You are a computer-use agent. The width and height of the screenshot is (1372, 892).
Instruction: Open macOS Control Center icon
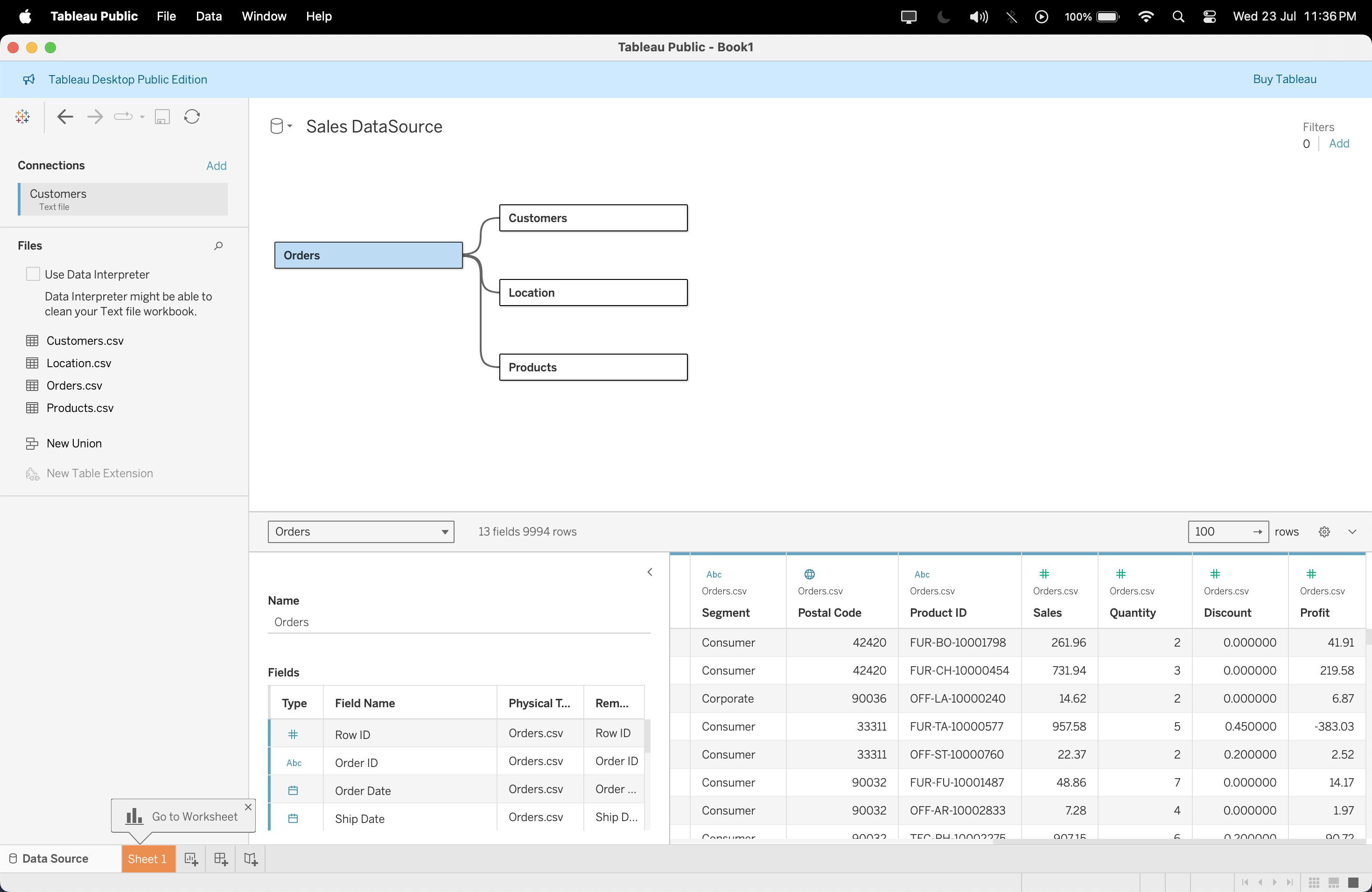[x=1210, y=17]
